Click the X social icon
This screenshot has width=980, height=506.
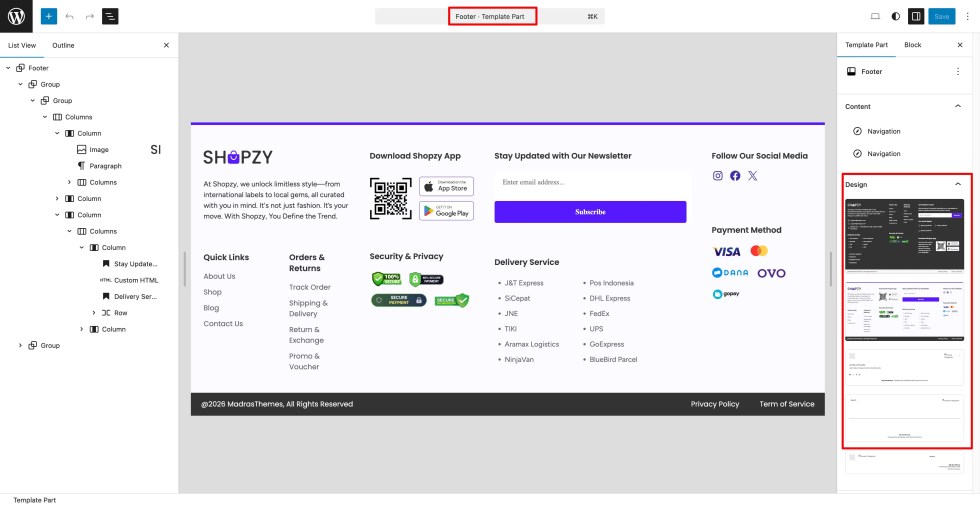752,176
